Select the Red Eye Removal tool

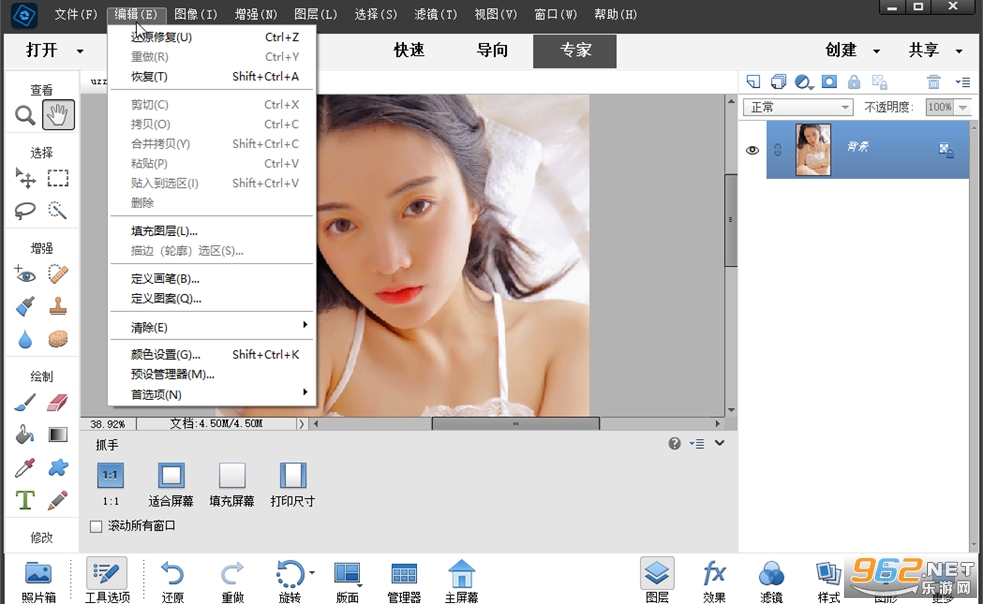pos(25,274)
